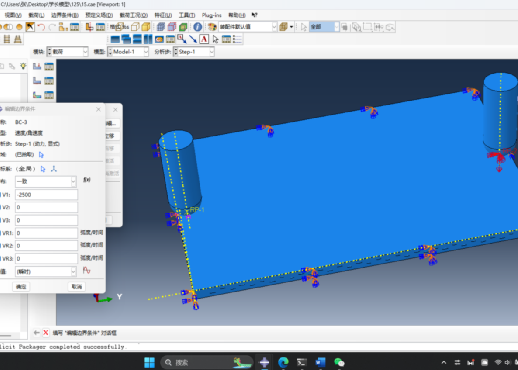The image size is (518, 370).
Task: Open the Module dropdown
Action: pos(67,52)
